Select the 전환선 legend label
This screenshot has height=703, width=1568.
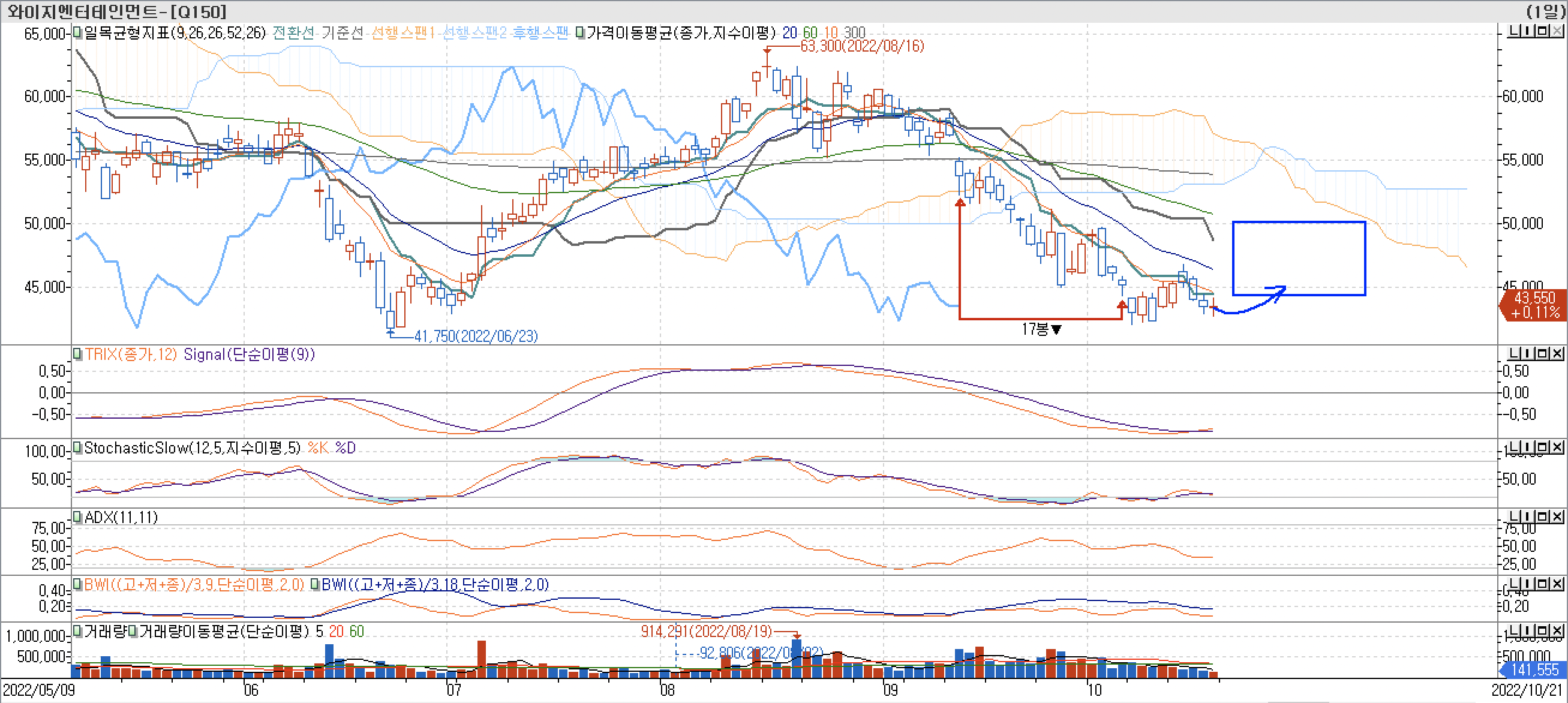click(x=293, y=32)
